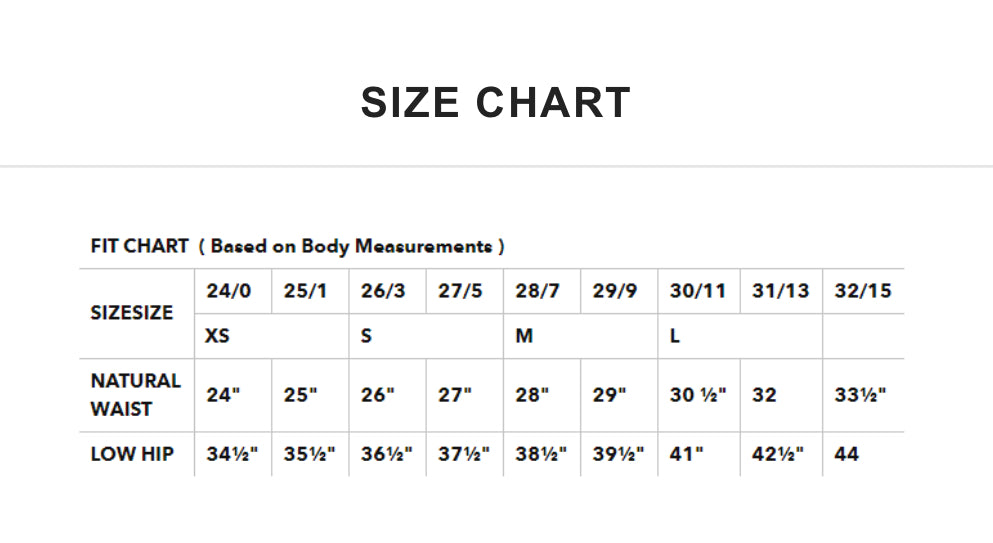The height and width of the screenshot is (543, 993).
Task: Click the NATURAL WAIST row label
Action: pos(136,395)
